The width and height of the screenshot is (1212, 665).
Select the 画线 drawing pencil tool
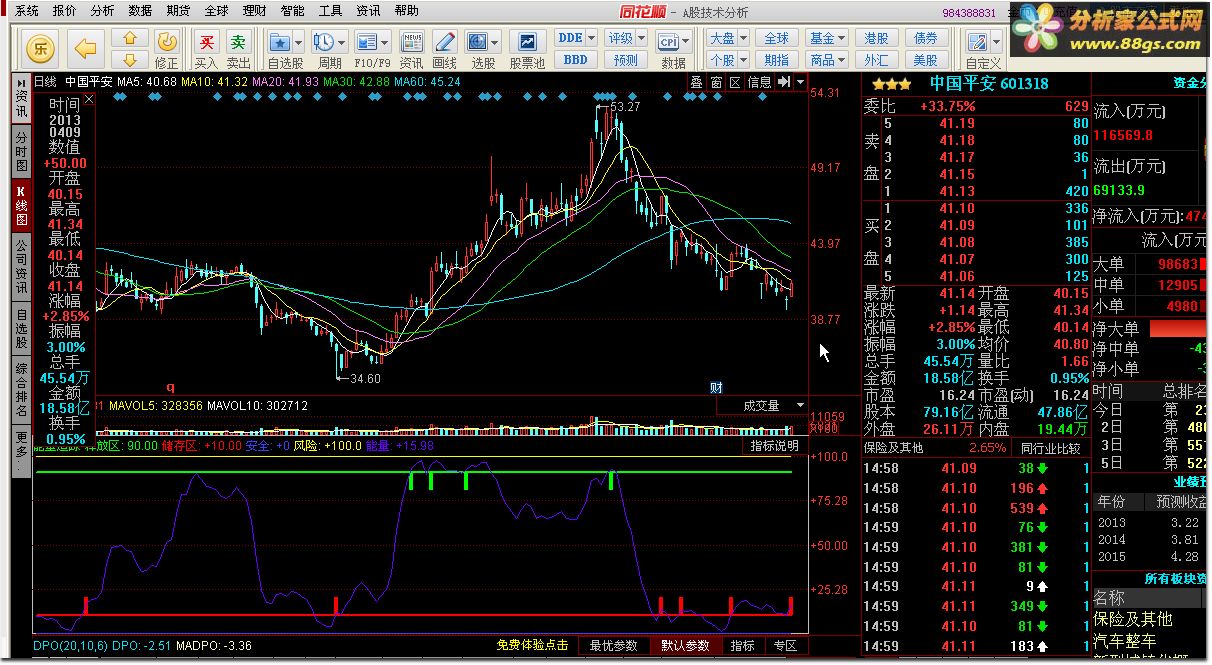click(x=445, y=42)
